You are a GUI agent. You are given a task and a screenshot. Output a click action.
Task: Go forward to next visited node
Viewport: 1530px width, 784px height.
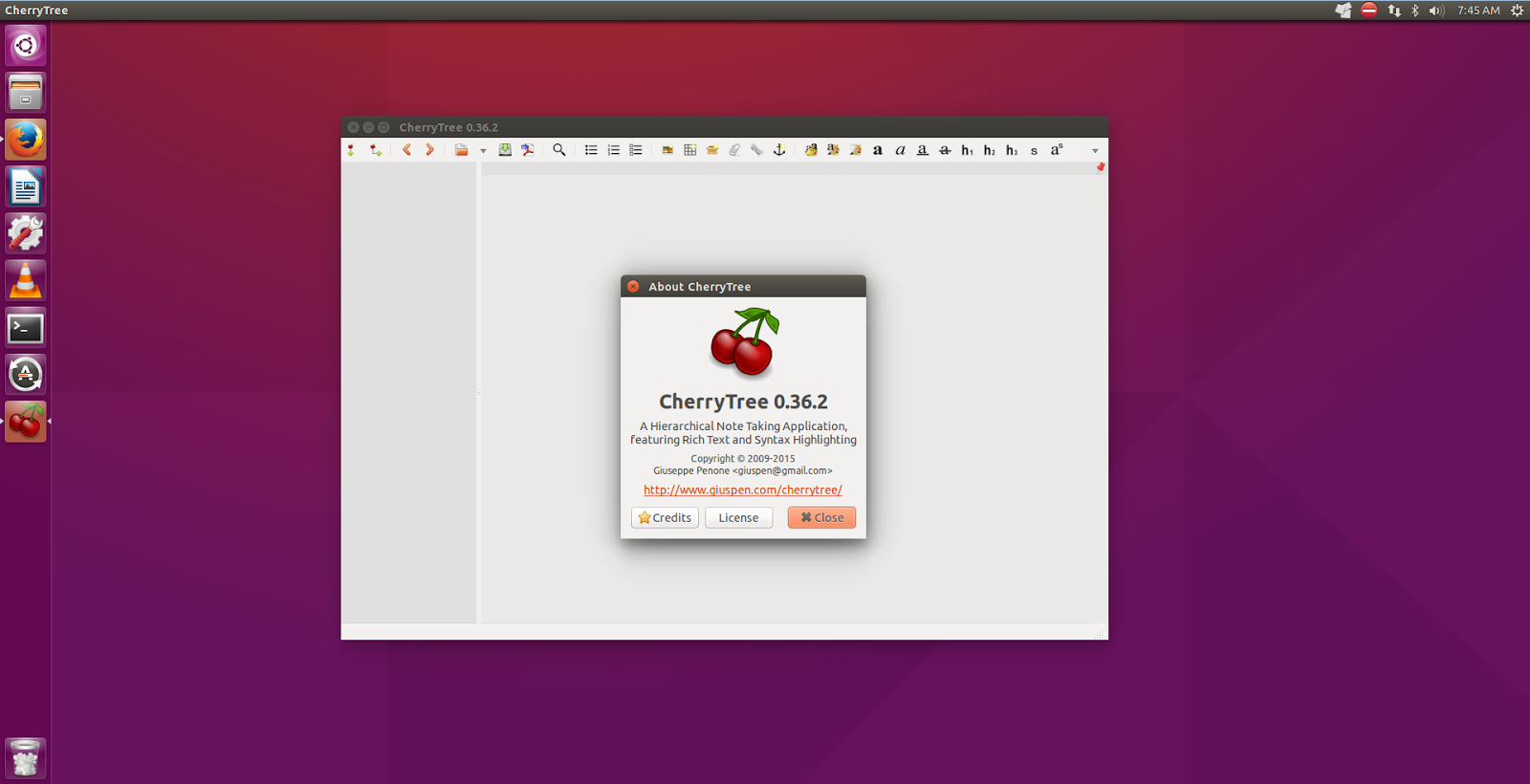(429, 150)
